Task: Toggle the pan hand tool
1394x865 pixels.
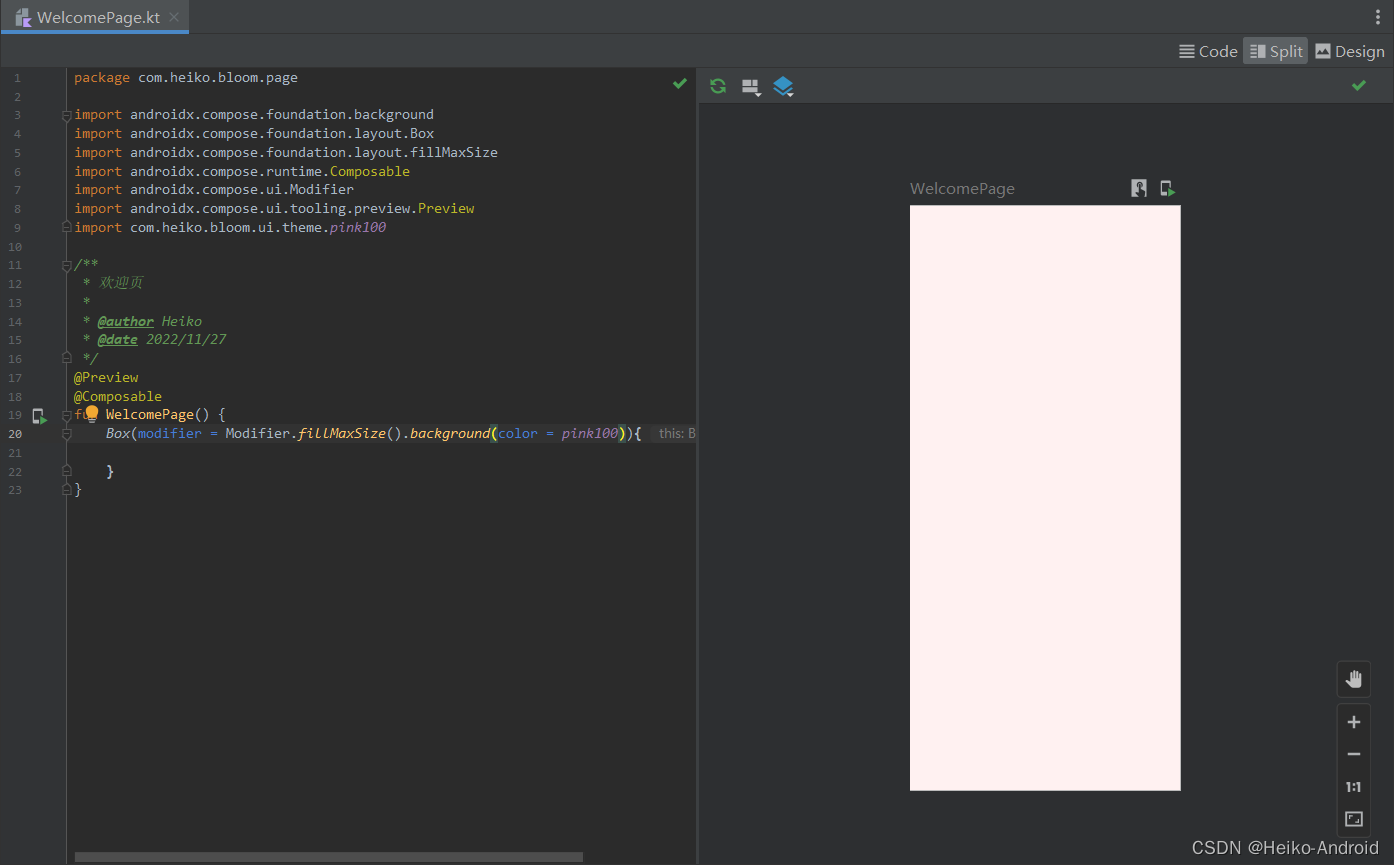Action: (1353, 680)
